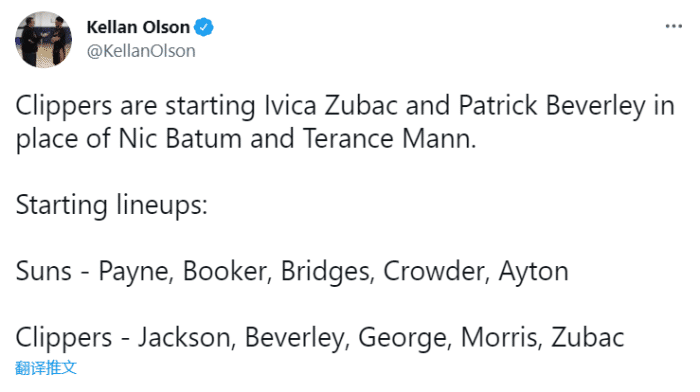
Task: Open Kellan Olson's profile avatar
Action: [x=43, y=39]
